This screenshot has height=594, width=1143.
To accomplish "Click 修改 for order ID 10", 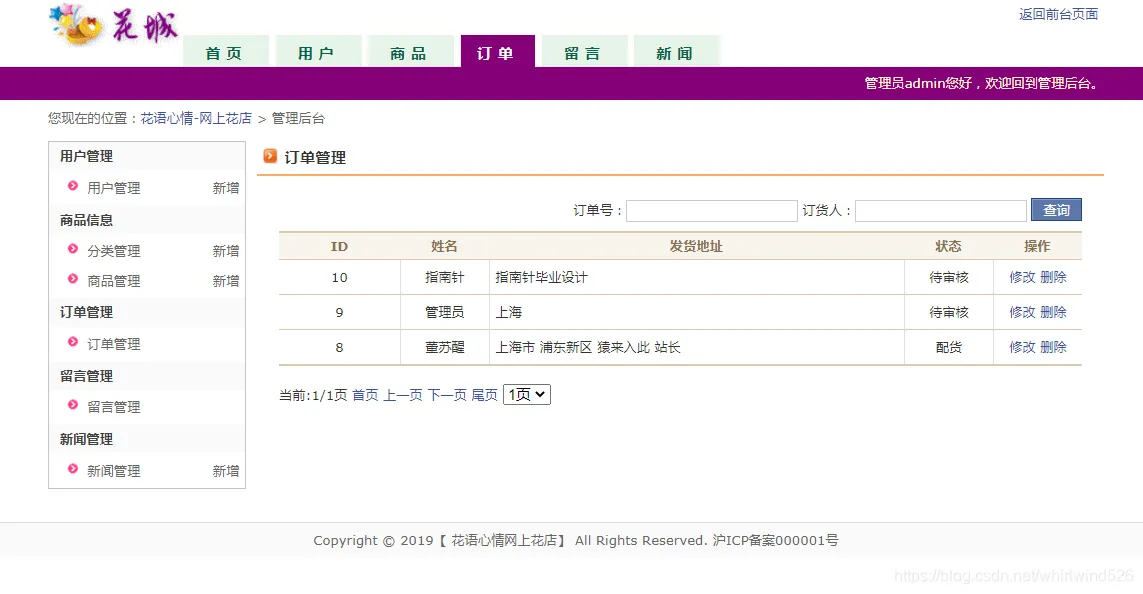I will click(x=1022, y=277).
